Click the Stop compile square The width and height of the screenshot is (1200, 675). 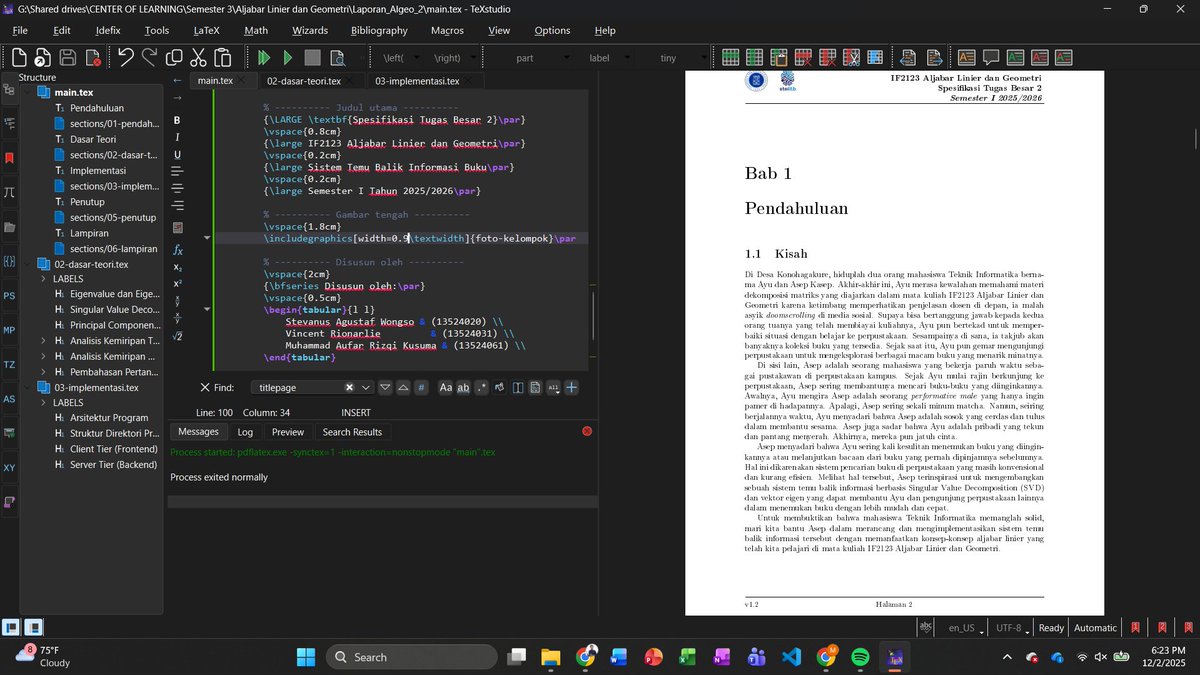(313, 58)
